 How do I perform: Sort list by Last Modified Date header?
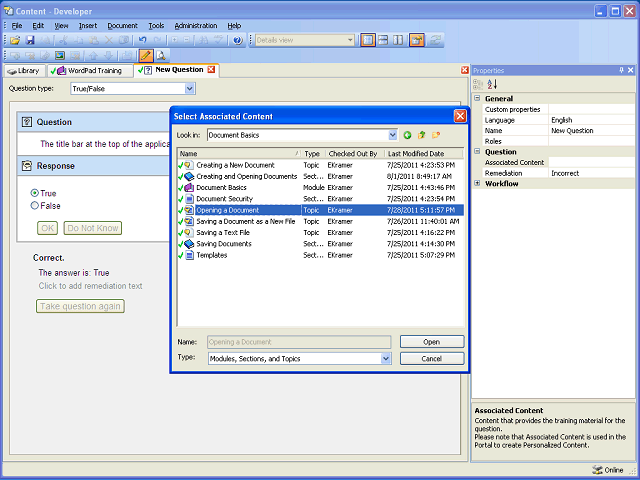click(424, 154)
